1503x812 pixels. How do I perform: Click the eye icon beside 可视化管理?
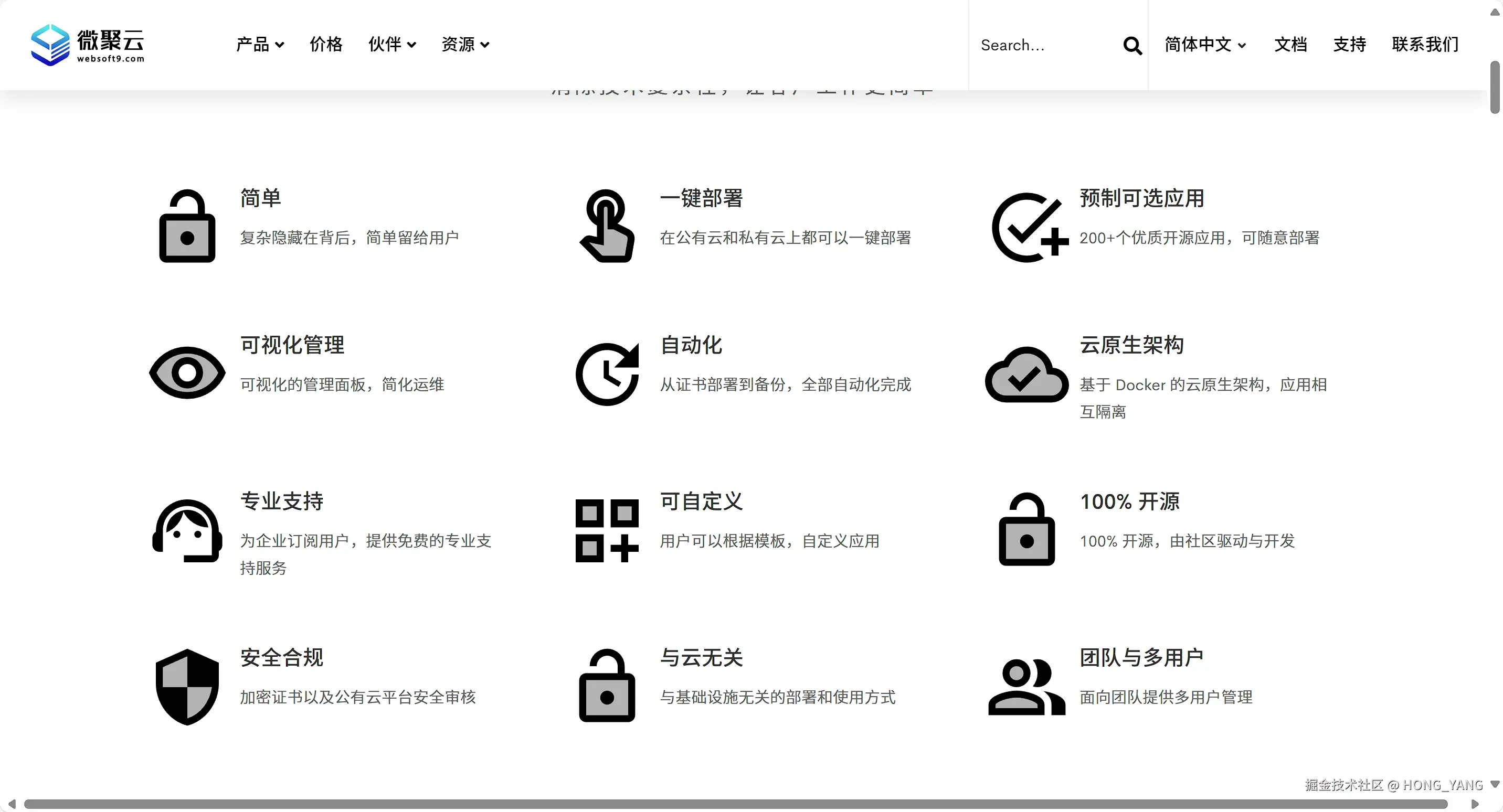click(187, 372)
